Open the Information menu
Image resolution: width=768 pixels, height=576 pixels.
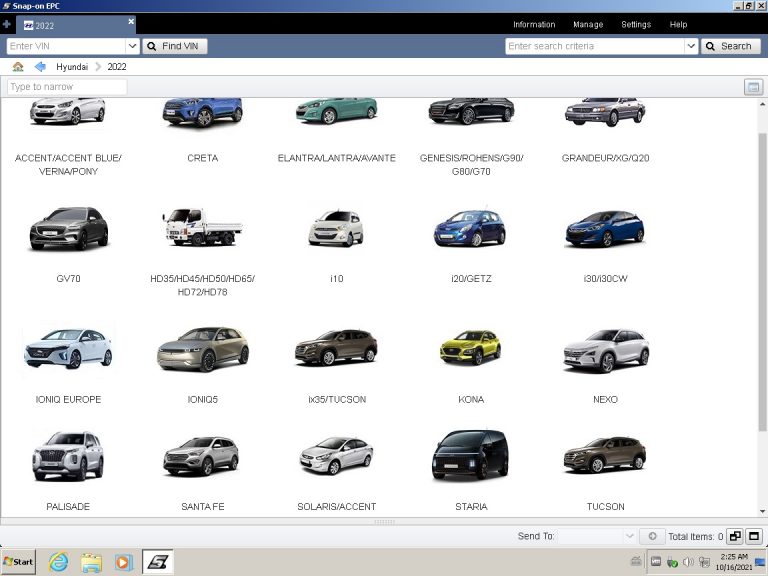(533, 25)
